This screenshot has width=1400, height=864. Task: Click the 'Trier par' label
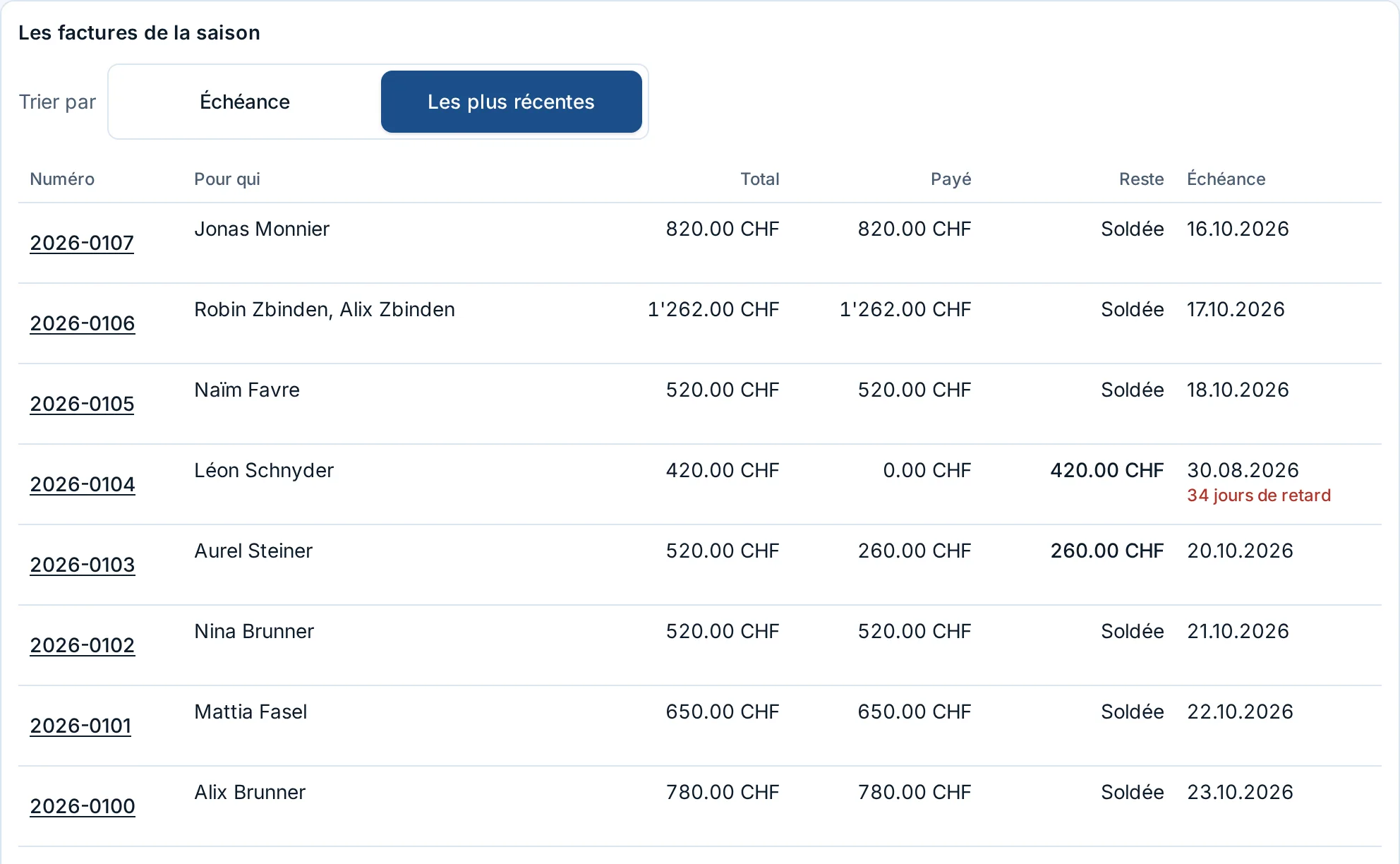[57, 102]
